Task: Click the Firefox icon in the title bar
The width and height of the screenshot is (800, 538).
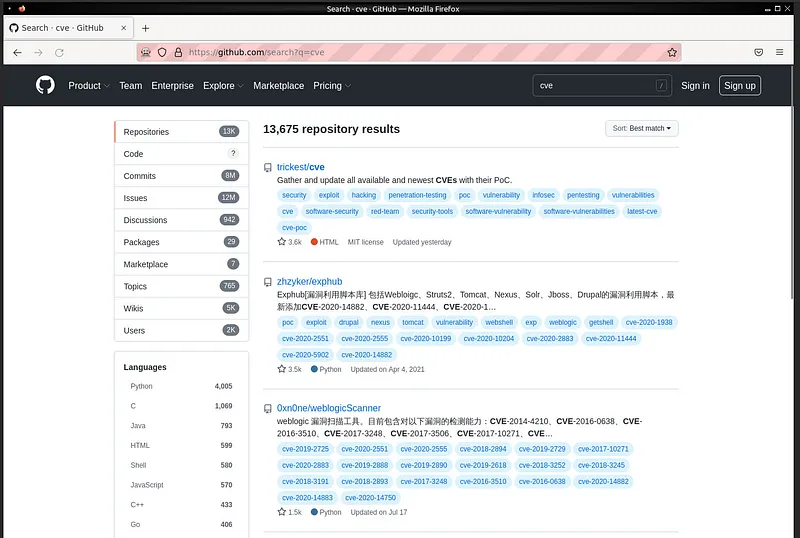Action: [22, 9]
